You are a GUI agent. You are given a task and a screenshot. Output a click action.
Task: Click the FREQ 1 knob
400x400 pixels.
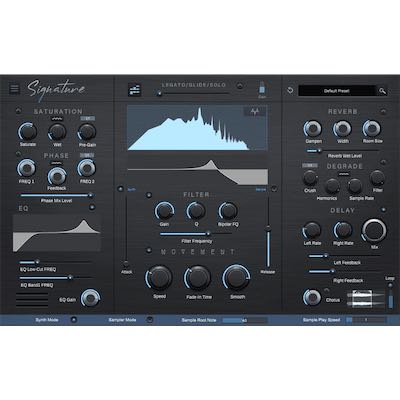tap(27, 168)
